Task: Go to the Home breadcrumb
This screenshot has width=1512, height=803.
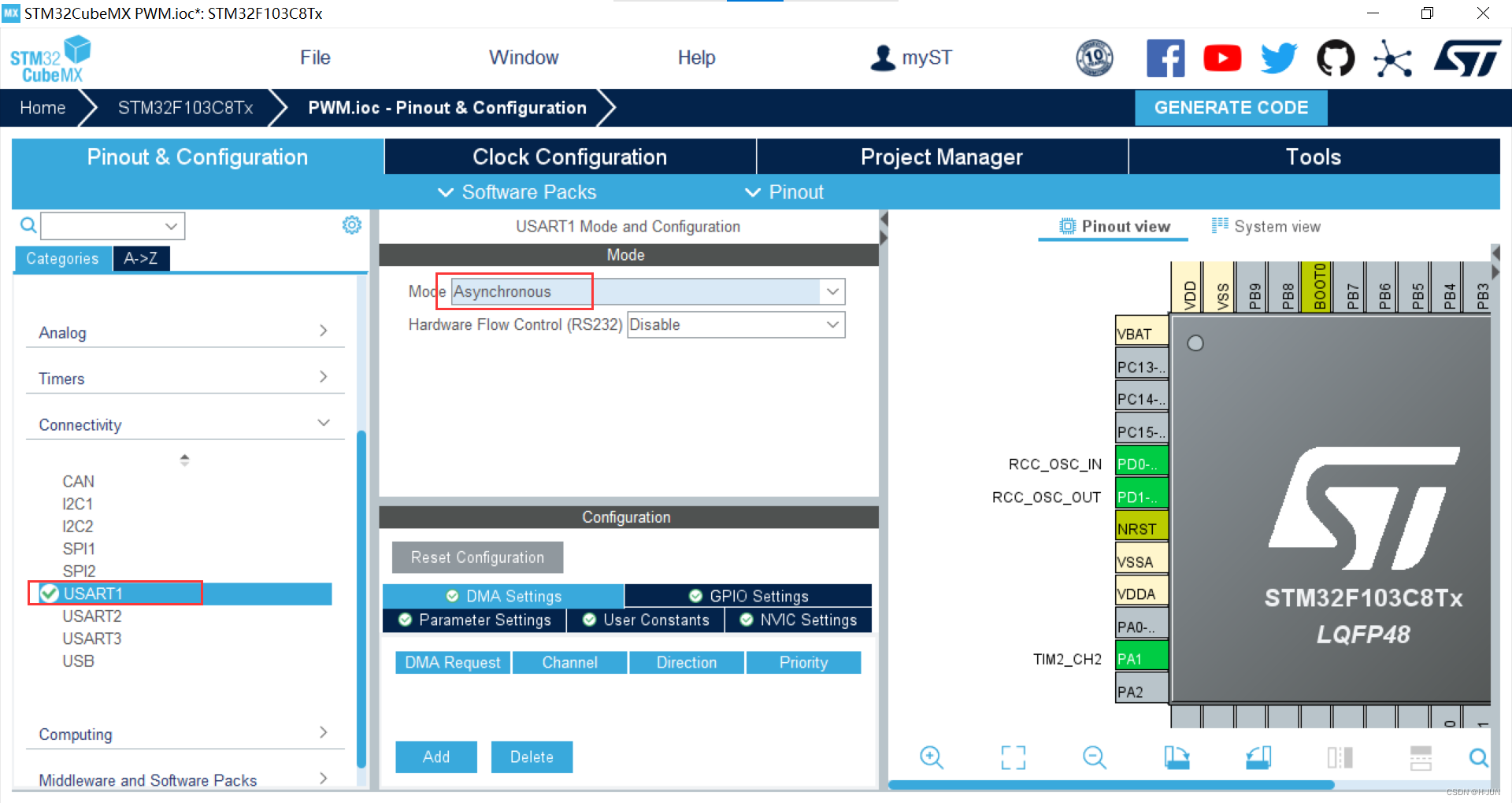Action: point(43,108)
